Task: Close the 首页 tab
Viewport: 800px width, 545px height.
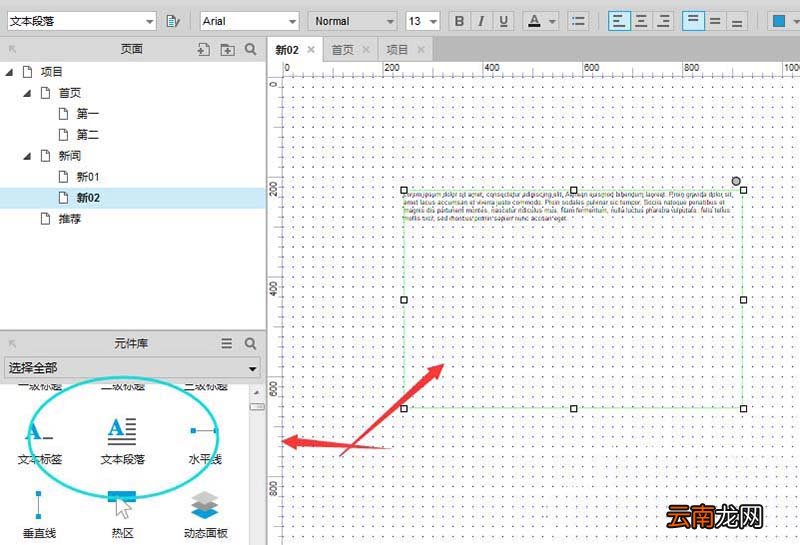Action: point(366,49)
